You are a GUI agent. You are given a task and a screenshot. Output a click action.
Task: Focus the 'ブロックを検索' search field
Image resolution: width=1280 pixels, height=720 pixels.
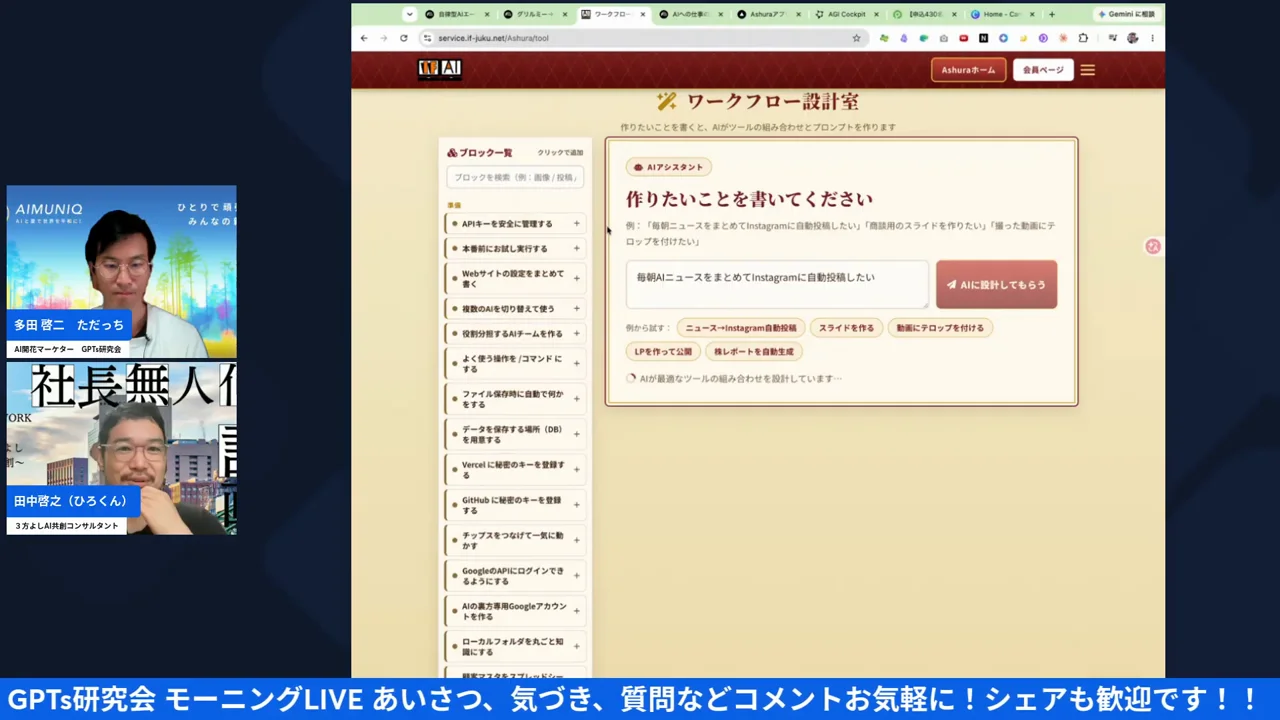coord(515,177)
